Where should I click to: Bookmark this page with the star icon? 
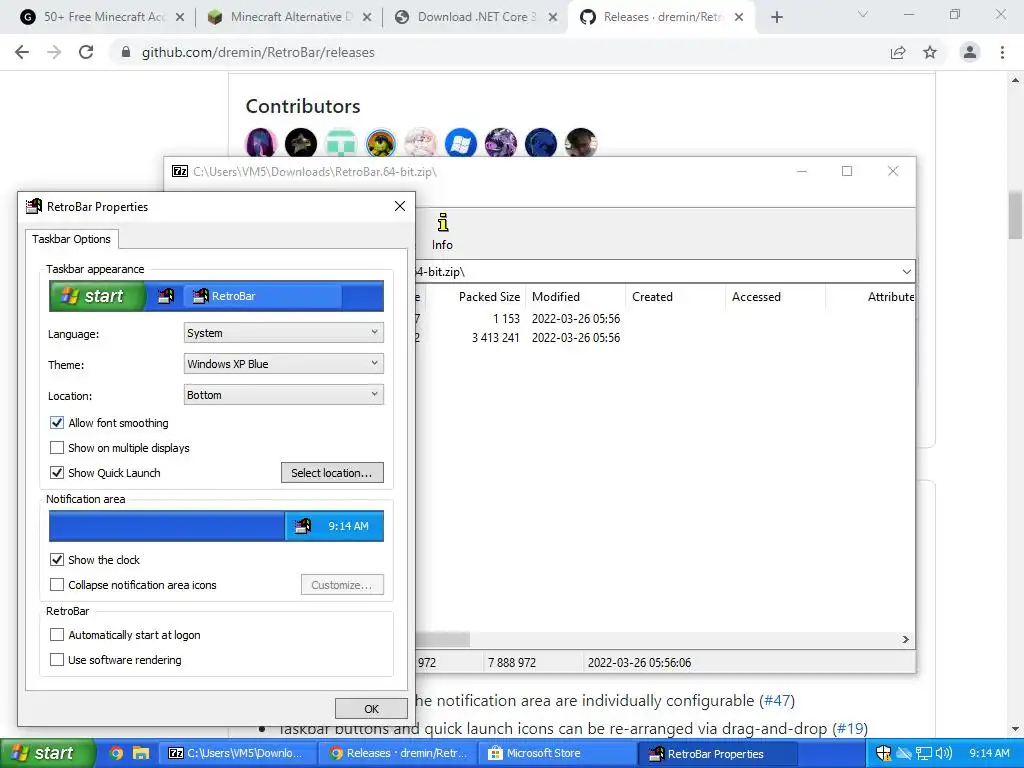point(930,52)
